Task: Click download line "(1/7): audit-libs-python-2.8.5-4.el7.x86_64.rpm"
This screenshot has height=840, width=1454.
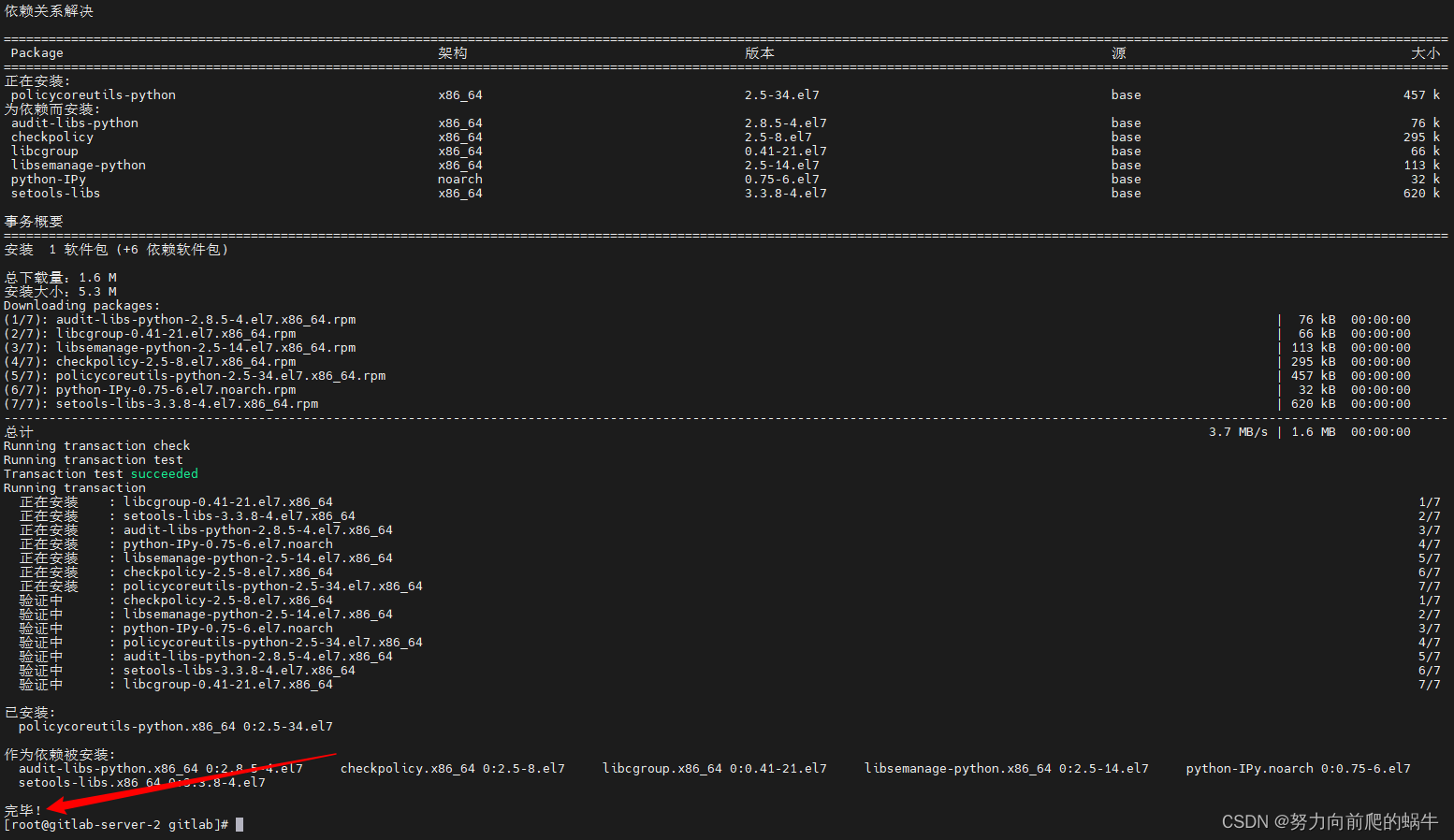Action: tap(180, 320)
